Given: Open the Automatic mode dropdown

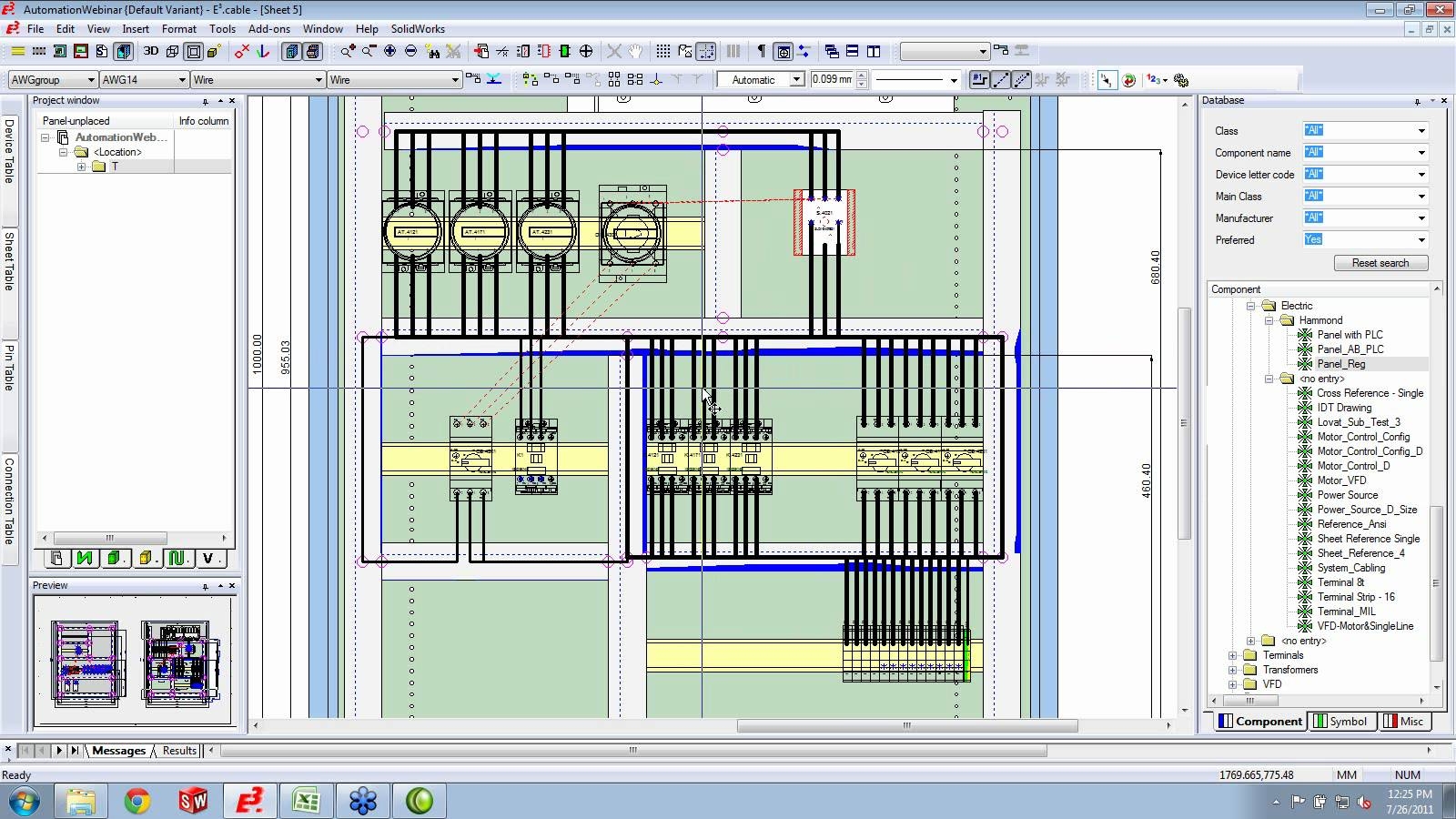Looking at the screenshot, I should coord(794,79).
